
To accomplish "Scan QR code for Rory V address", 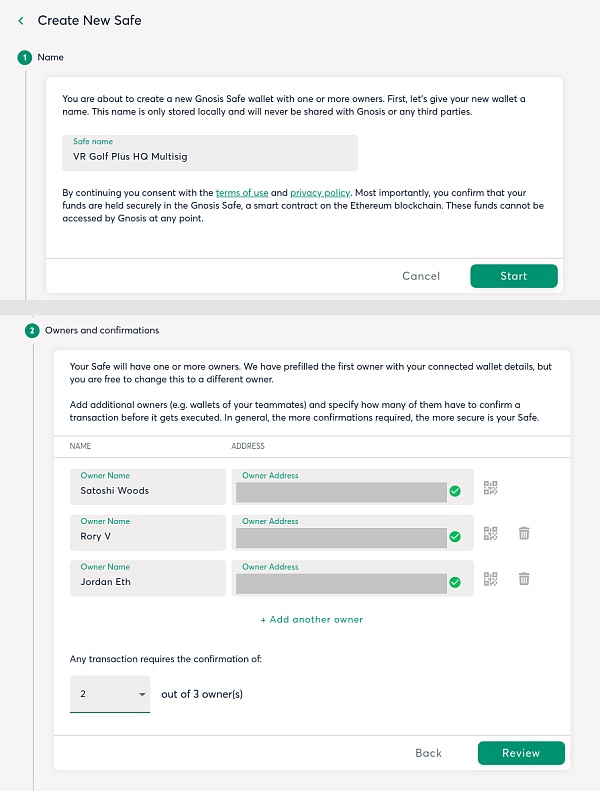I will point(490,533).
